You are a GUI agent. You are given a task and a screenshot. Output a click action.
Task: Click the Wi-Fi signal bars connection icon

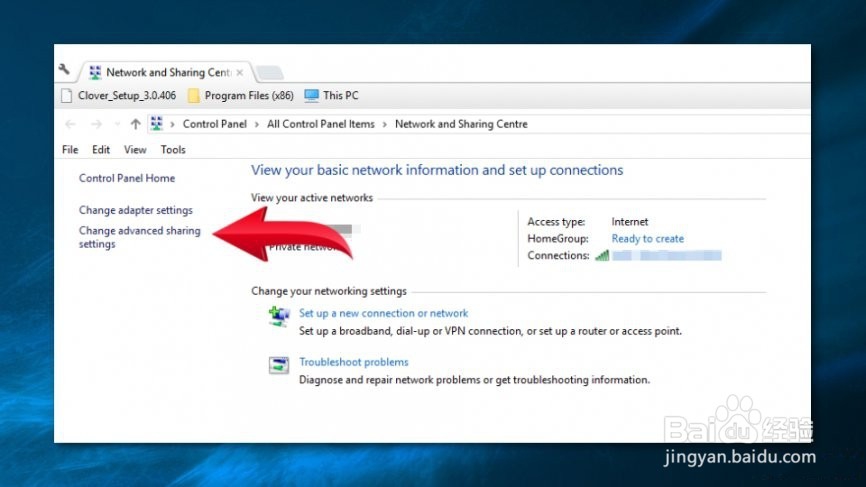(602, 255)
